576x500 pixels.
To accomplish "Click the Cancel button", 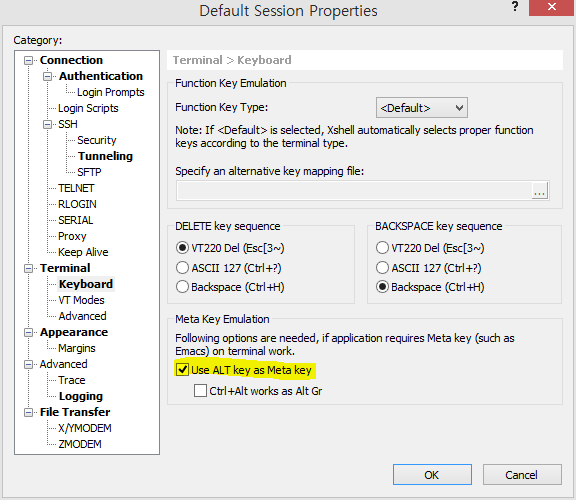I will point(522,475).
